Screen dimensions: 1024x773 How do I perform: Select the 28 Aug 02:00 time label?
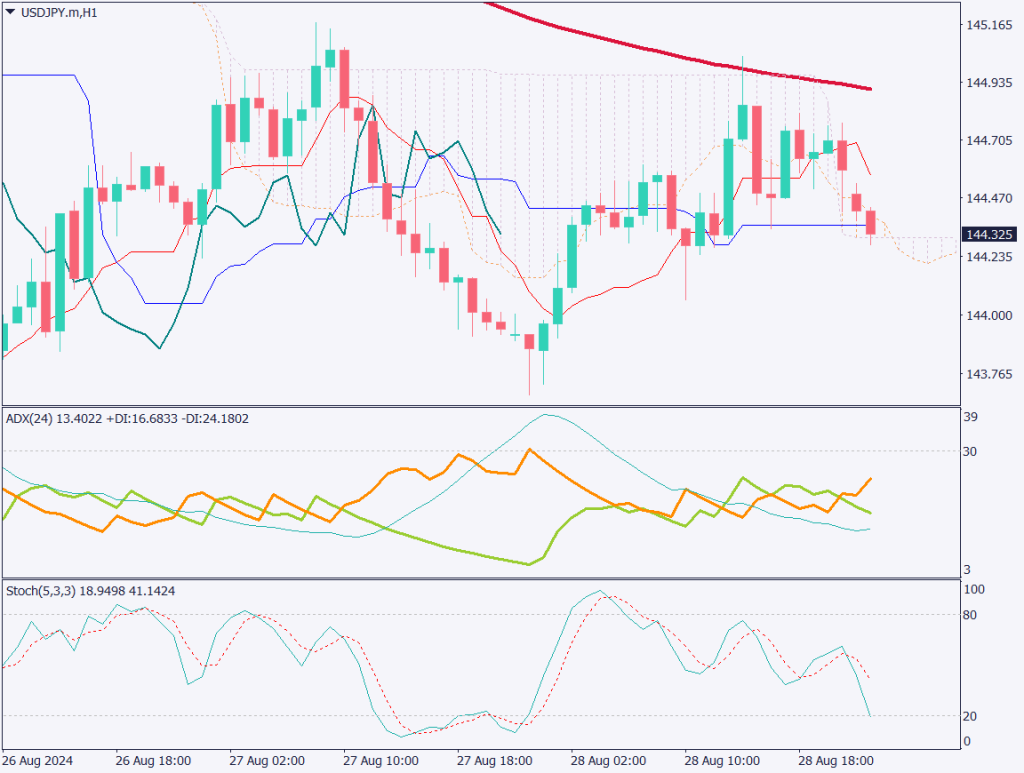[x=610, y=759]
